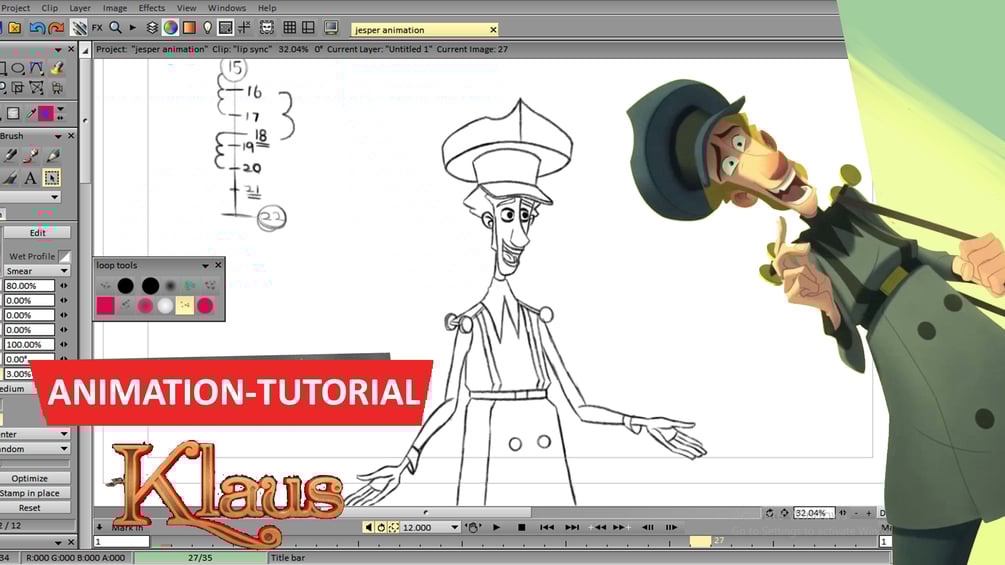
Task: Click the Reset button
Action: pyautogui.click(x=35, y=508)
